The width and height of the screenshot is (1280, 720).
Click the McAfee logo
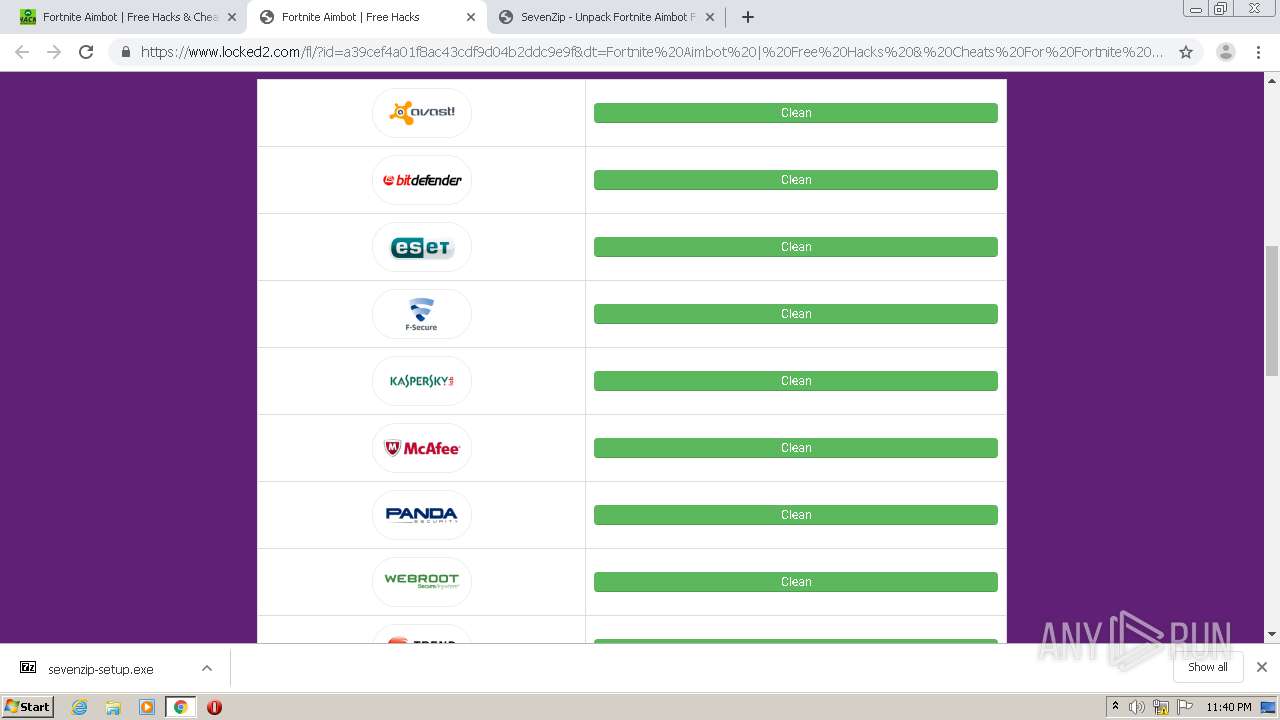tap(421, 448)
